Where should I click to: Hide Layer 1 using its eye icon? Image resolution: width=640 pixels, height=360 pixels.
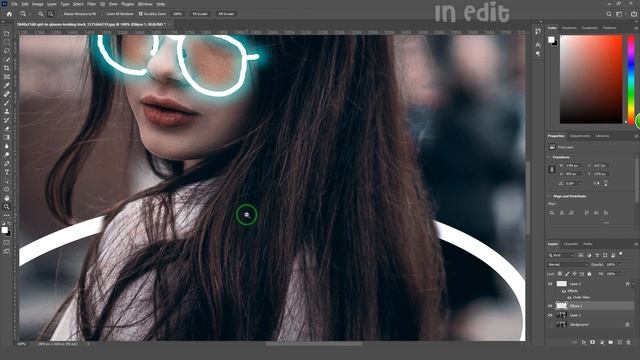click(550, 315)
